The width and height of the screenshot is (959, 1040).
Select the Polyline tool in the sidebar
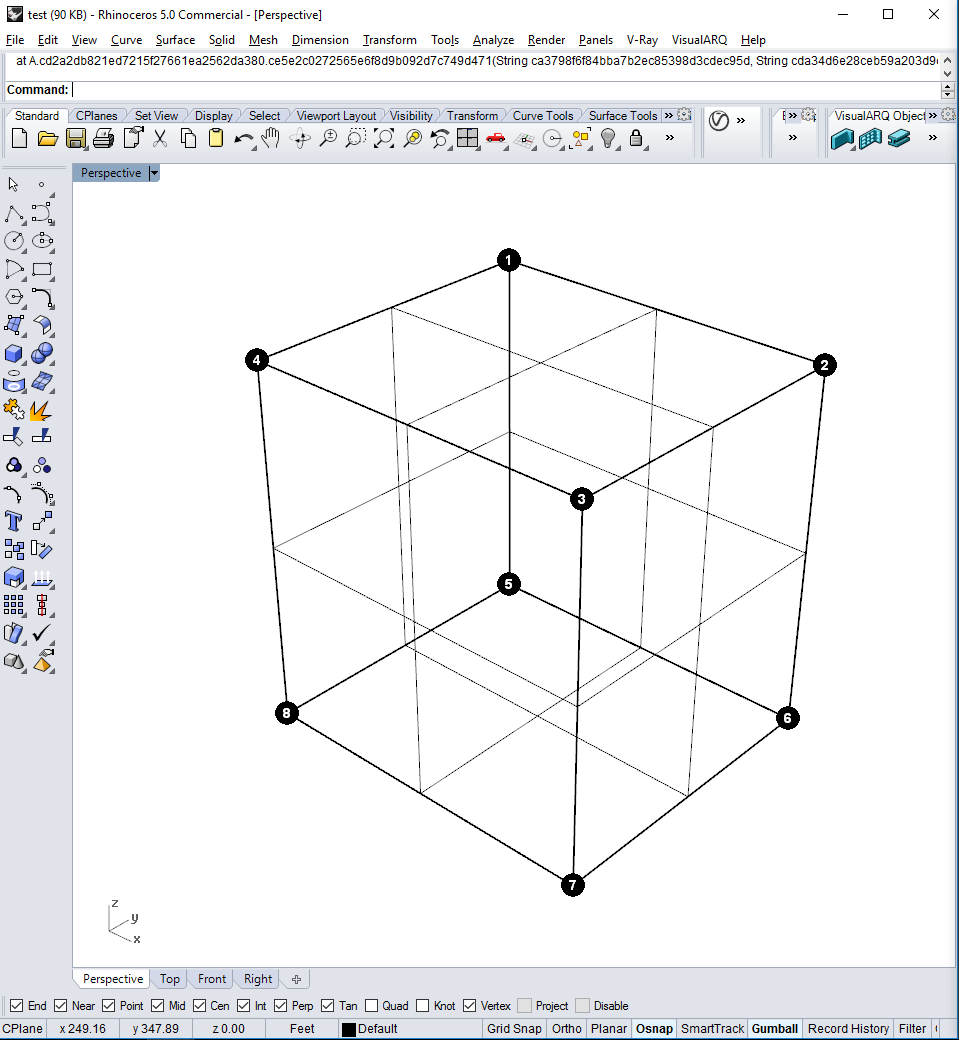click(14, 214)
